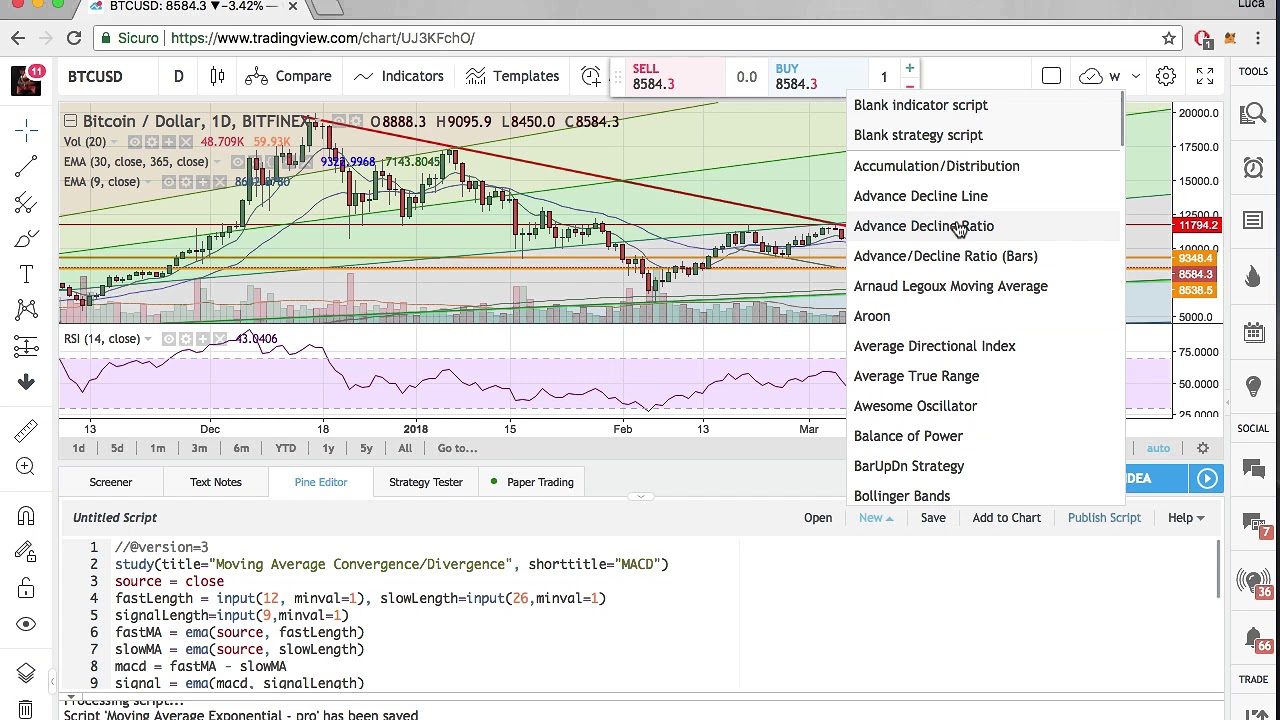1280x720 pixels.
Task: Open the watchlist and details panel icon
Action: (x=1253, y=113)
